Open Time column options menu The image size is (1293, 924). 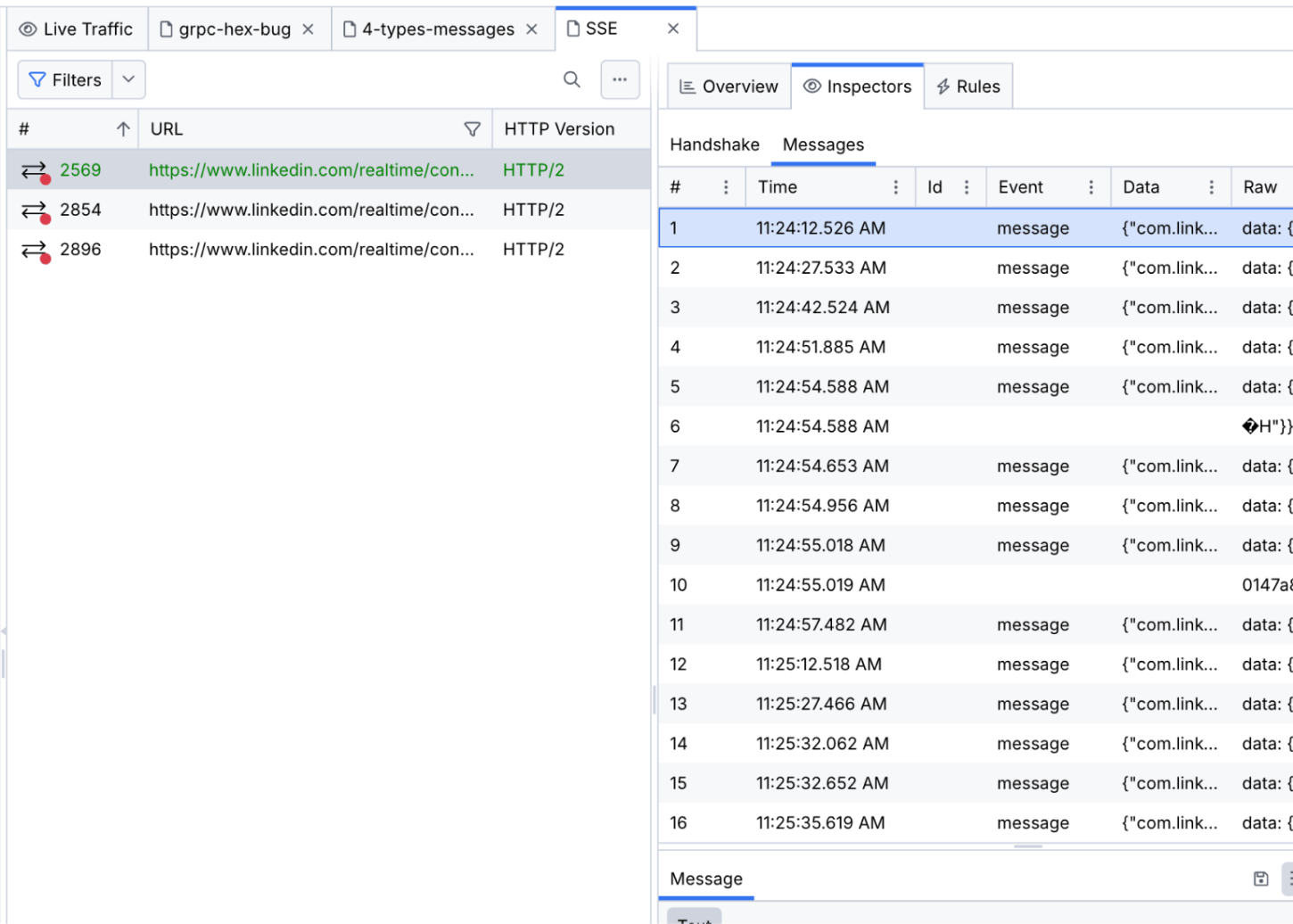[x=896, y=187]
